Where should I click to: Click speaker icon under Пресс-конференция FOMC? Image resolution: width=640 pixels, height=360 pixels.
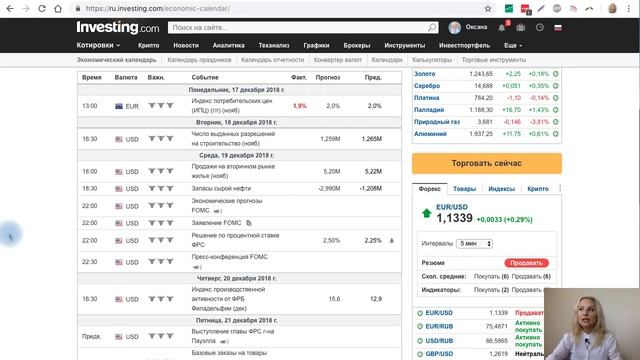coord(197,267)
